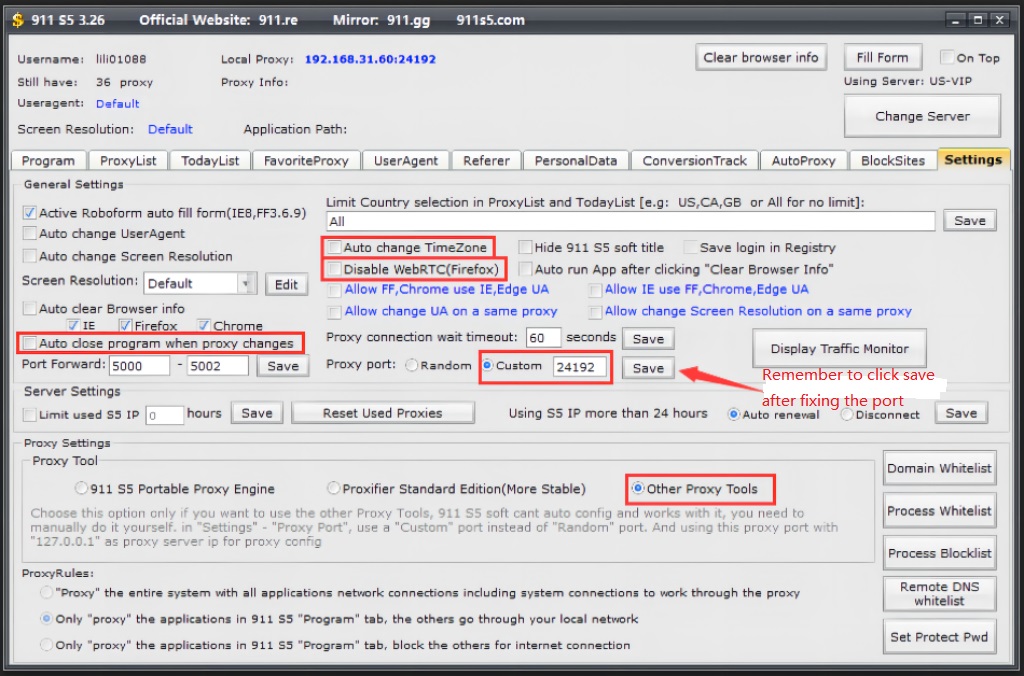Choose Random proxy port option

pos(412,366)
